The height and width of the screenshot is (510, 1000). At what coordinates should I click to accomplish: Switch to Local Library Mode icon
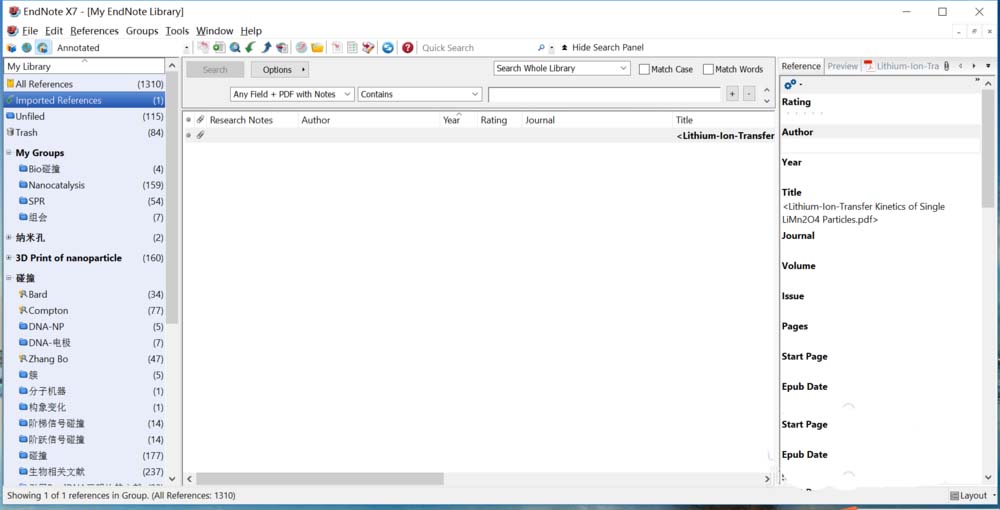click(x=11, y=48)
